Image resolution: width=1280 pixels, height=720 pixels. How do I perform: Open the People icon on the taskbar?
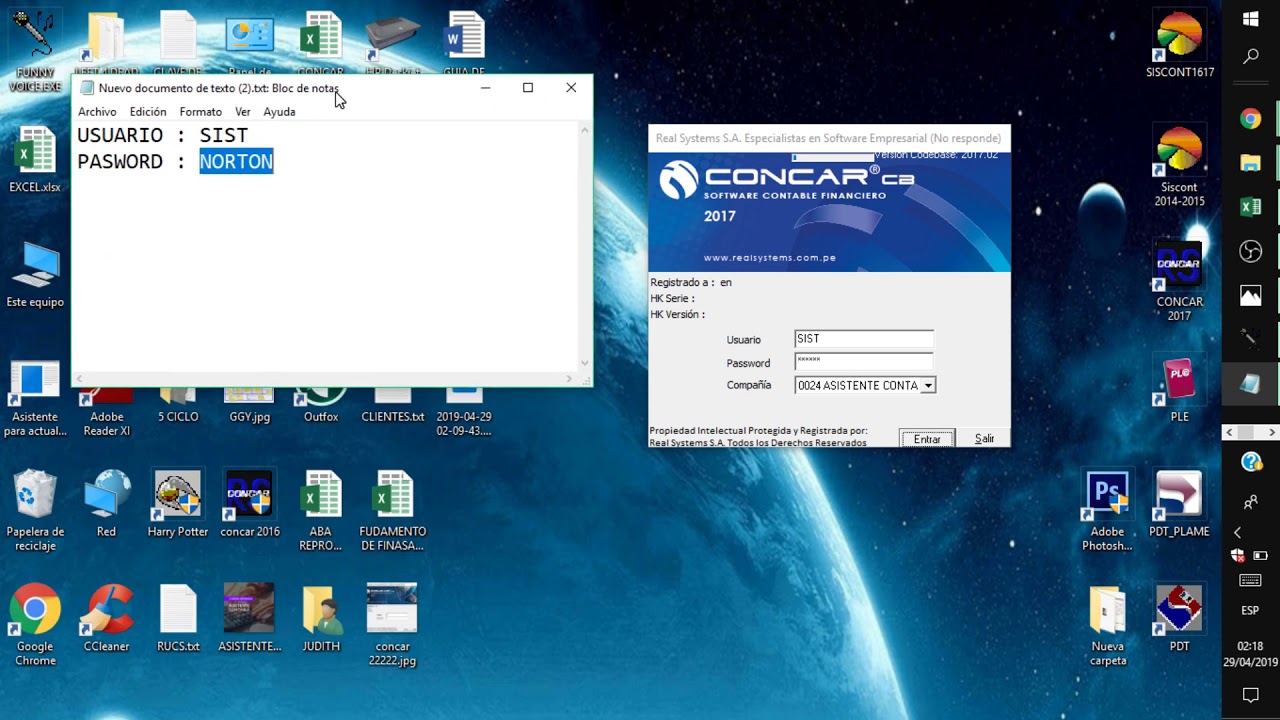coord(1251,502)
